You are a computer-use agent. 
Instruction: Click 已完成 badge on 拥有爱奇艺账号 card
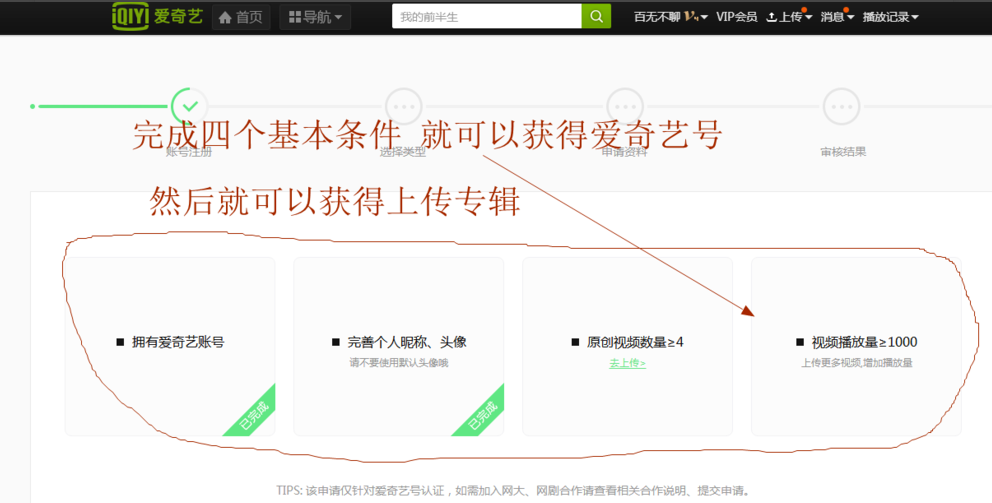pyautogui.click(x=255, y=416)
